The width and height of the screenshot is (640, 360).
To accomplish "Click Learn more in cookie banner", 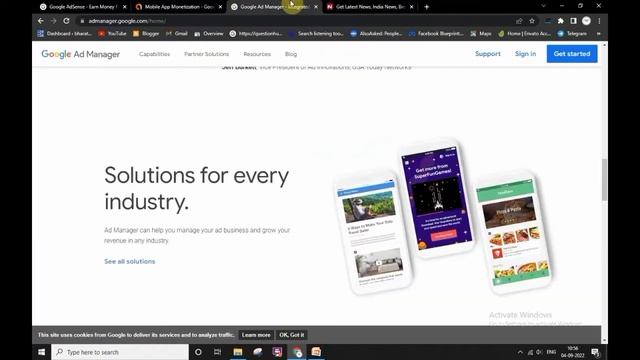I will pos(256,335).
